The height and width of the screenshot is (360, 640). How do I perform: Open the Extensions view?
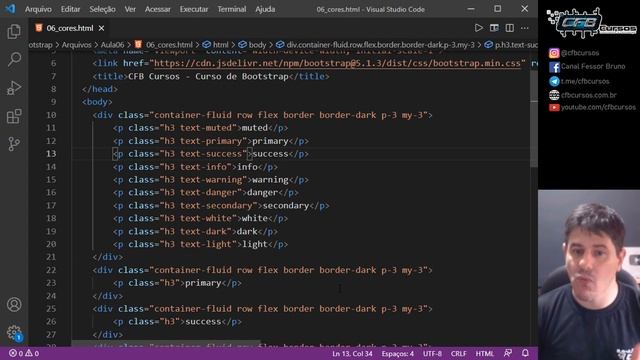point(14,116)
